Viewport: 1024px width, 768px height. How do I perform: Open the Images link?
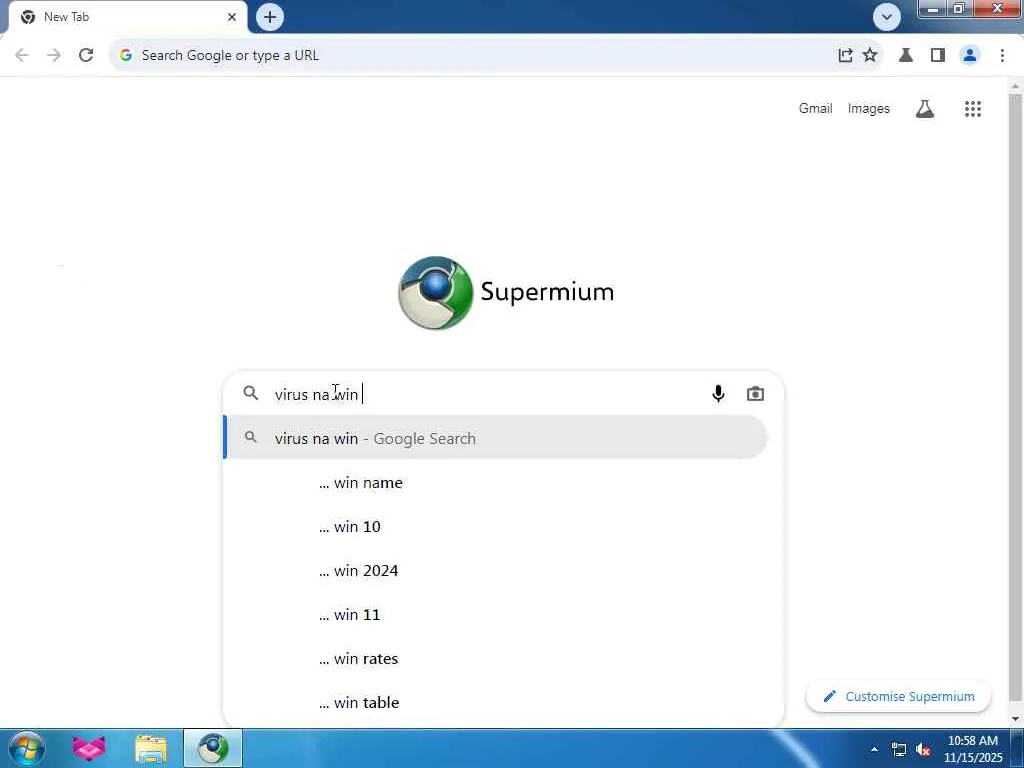(x=869, y=108)
